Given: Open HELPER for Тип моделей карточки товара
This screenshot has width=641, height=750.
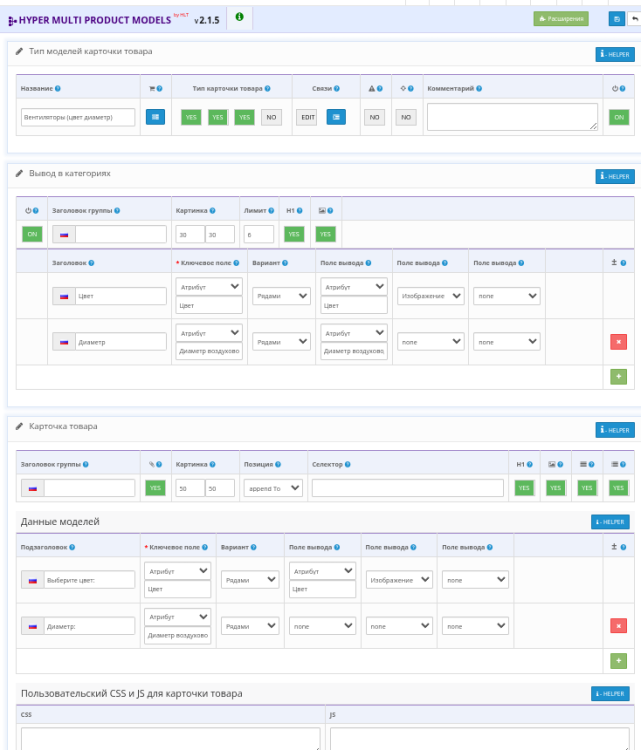Looking at the screenshot, I should [x=614, y=54].
